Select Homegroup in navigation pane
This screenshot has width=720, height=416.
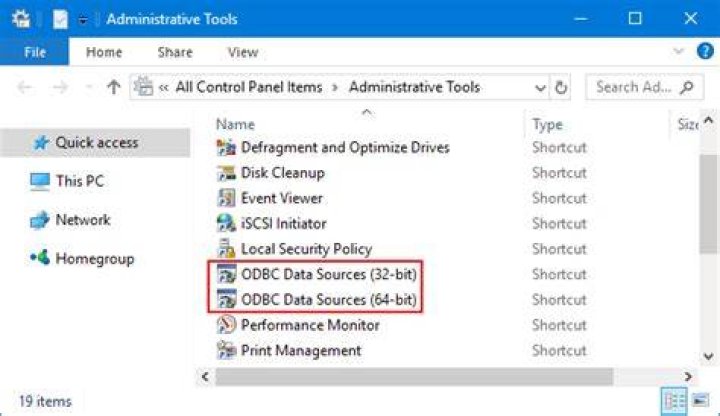95,259
